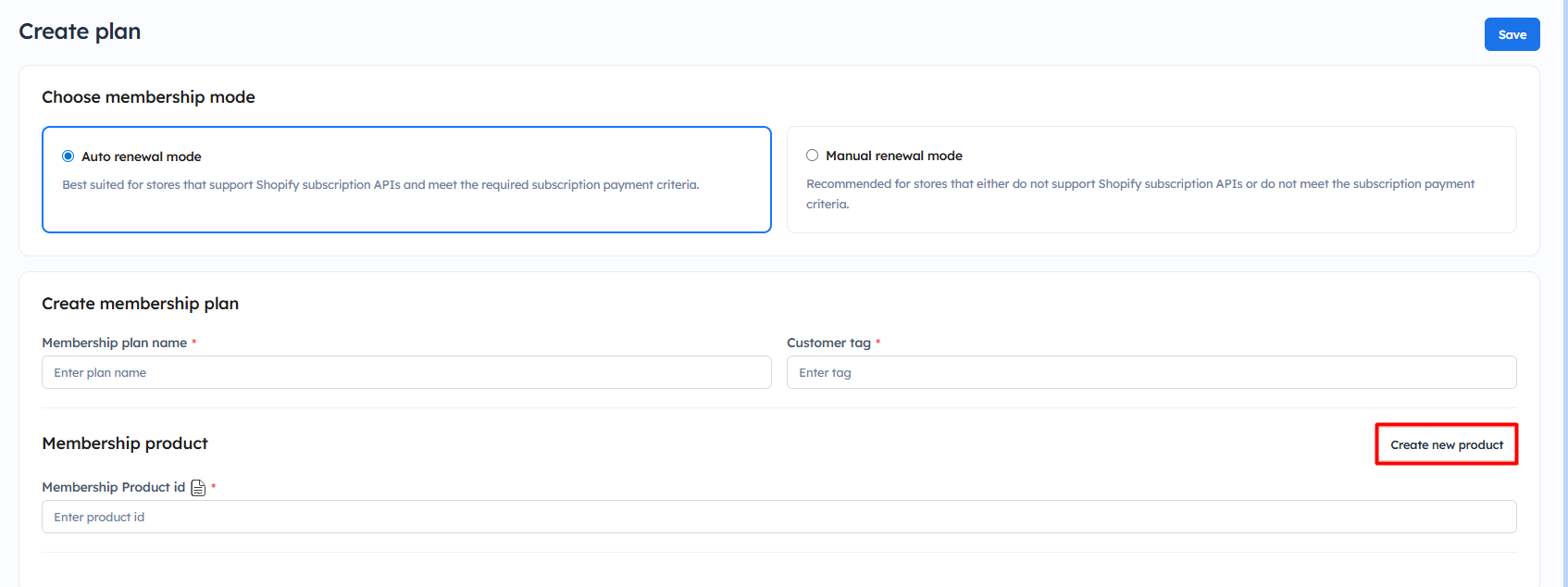Click the 'Best suited for stores' description
The width and height of the screenshot is (1568, 587).
point(380,185)
